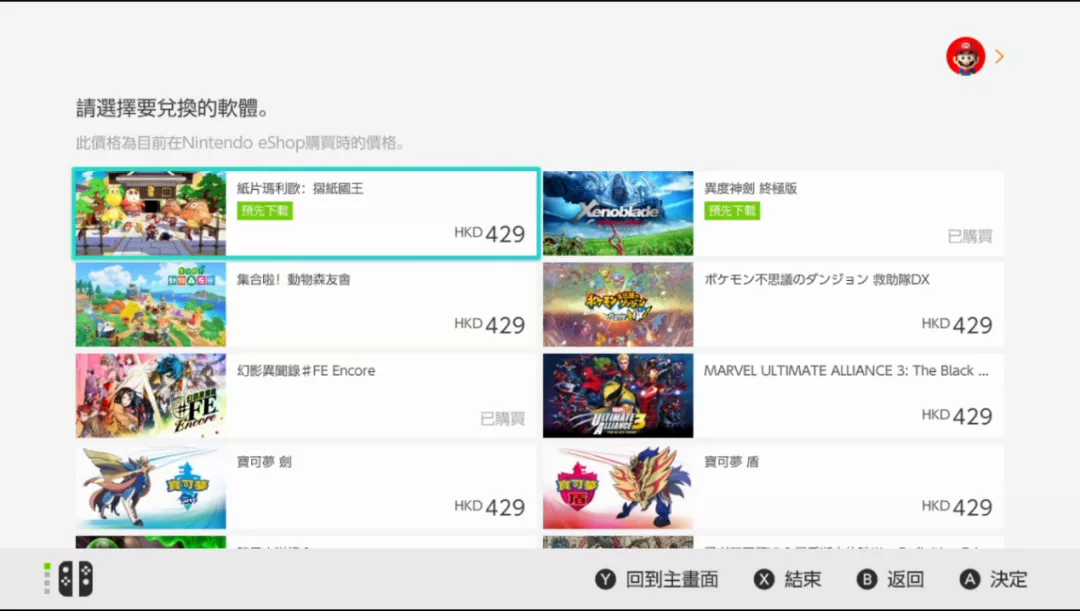
Task: Click the 決定 confirm label
Action: pos(1008,579)
